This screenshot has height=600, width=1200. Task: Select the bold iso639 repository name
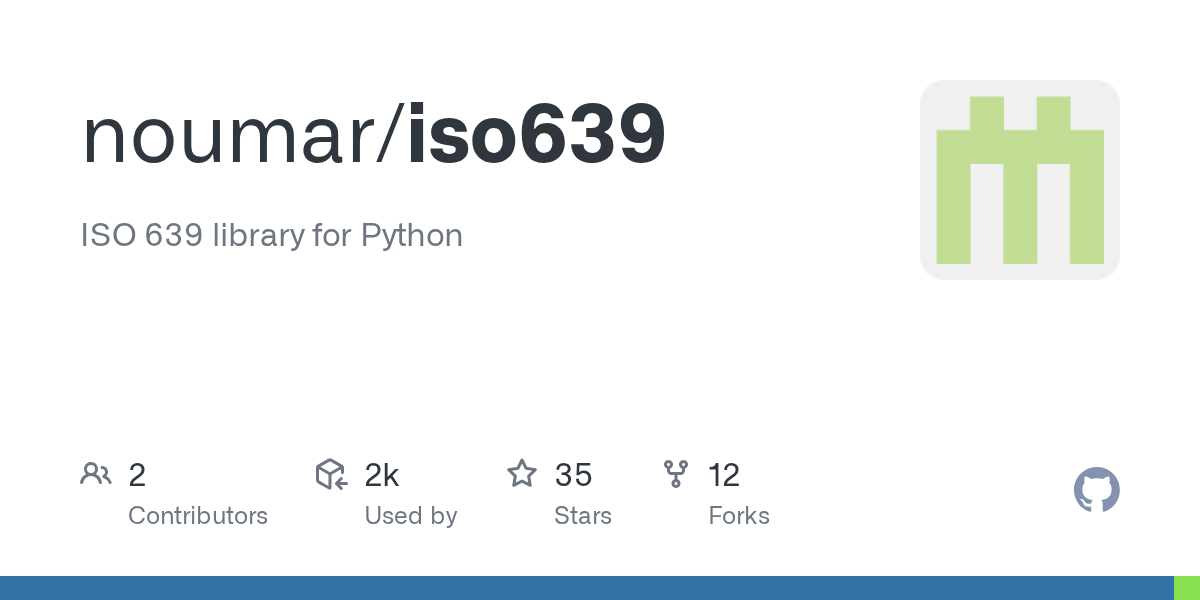tap(536, 135)
